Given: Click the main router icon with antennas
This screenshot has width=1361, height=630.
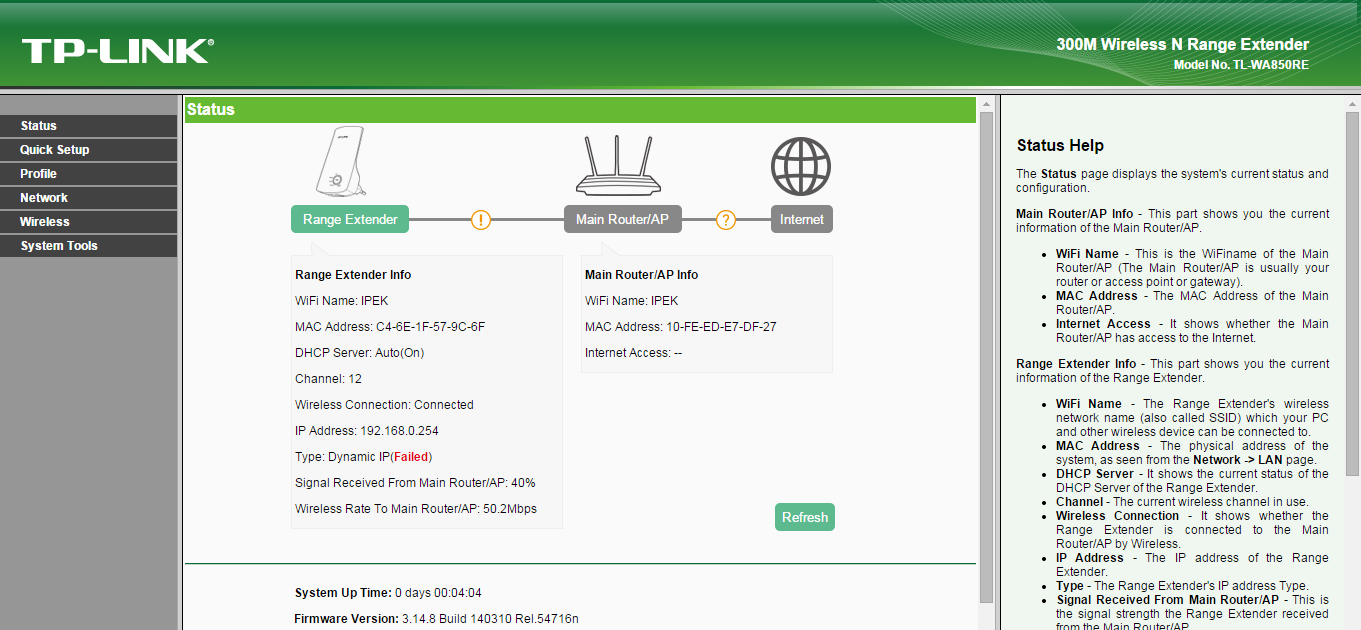Looking at the screenshot, I should (618, 165).
